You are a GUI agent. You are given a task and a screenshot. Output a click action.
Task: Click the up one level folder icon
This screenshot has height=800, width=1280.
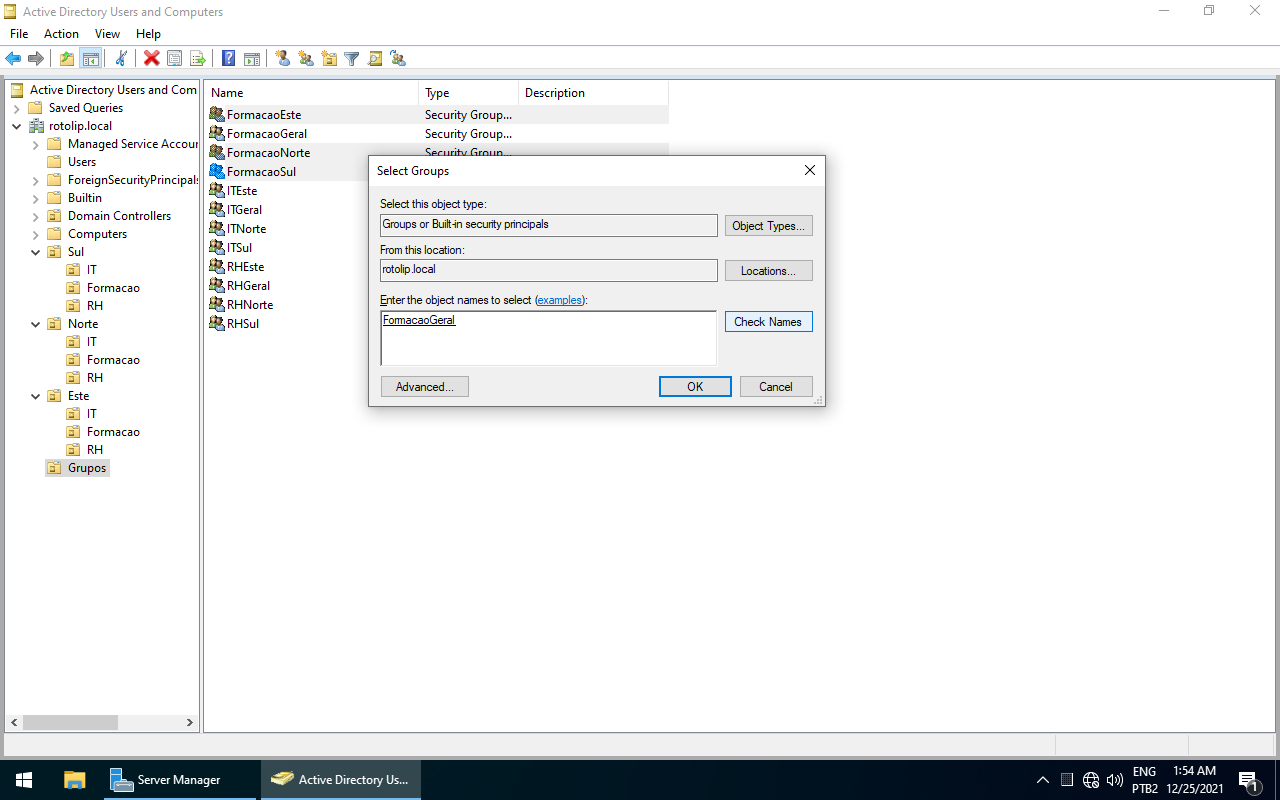67,58
